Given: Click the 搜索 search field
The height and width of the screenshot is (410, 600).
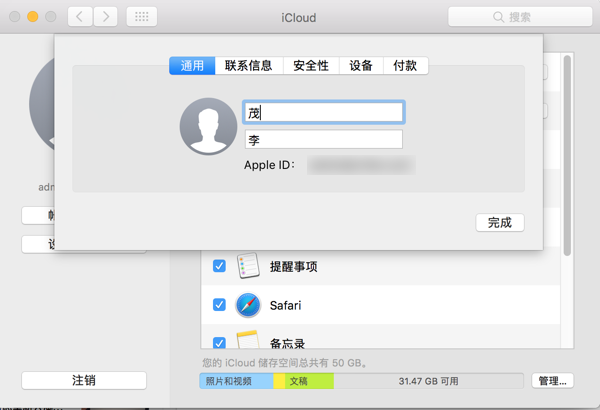Looking at the screenshot, I should point(517,17).
